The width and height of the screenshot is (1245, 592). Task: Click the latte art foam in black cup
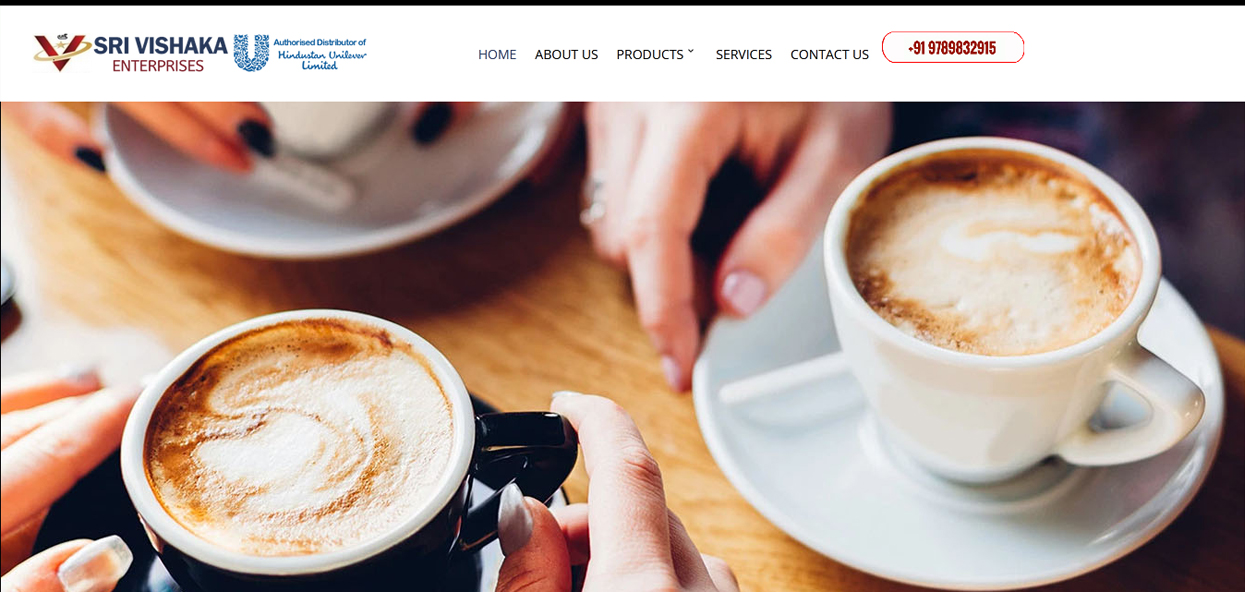pos(300,437)
